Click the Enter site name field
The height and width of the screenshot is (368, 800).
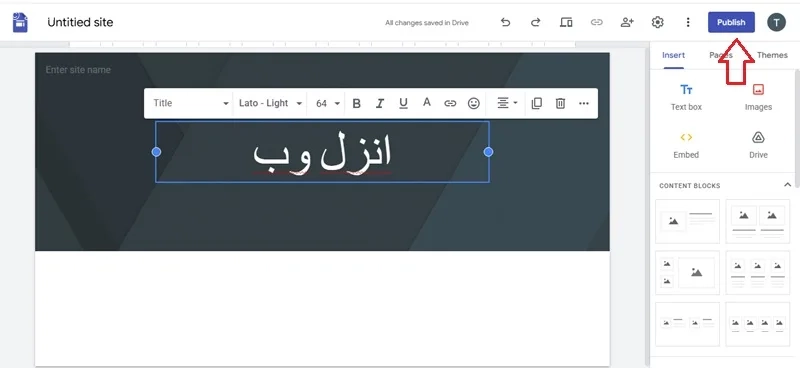(x=78, y=70)
